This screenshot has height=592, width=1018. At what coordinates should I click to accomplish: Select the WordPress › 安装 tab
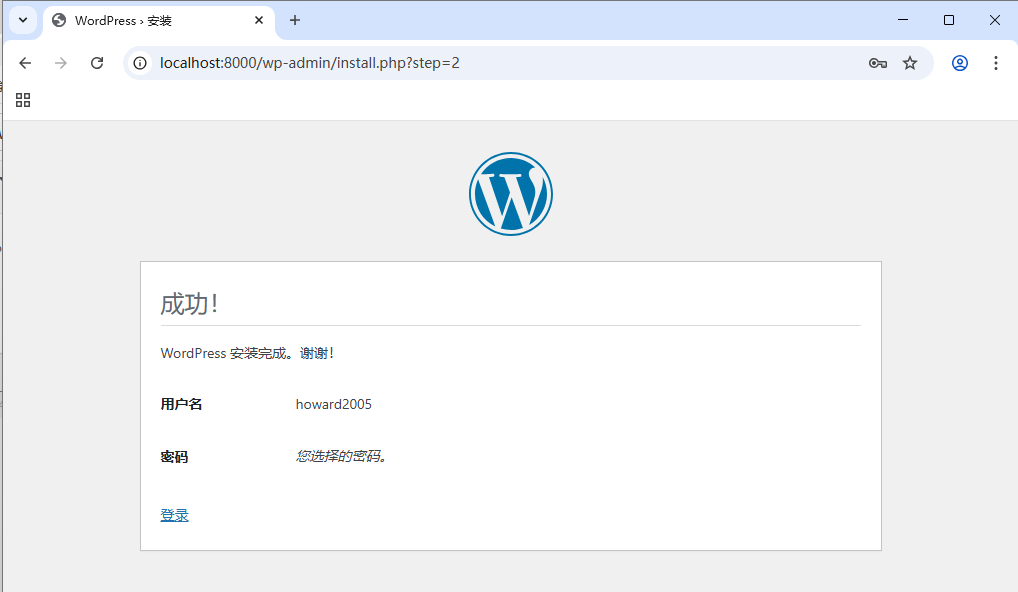click(159, 20)
